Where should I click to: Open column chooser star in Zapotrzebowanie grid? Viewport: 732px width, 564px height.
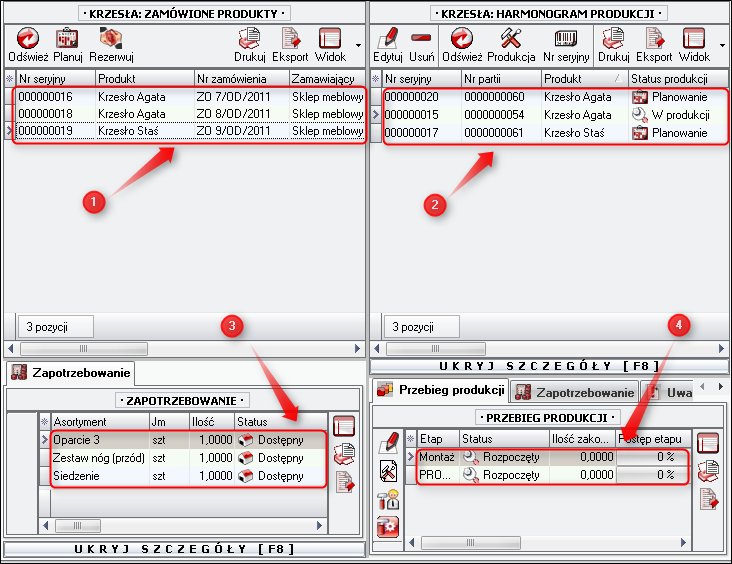tap(45, 422)
